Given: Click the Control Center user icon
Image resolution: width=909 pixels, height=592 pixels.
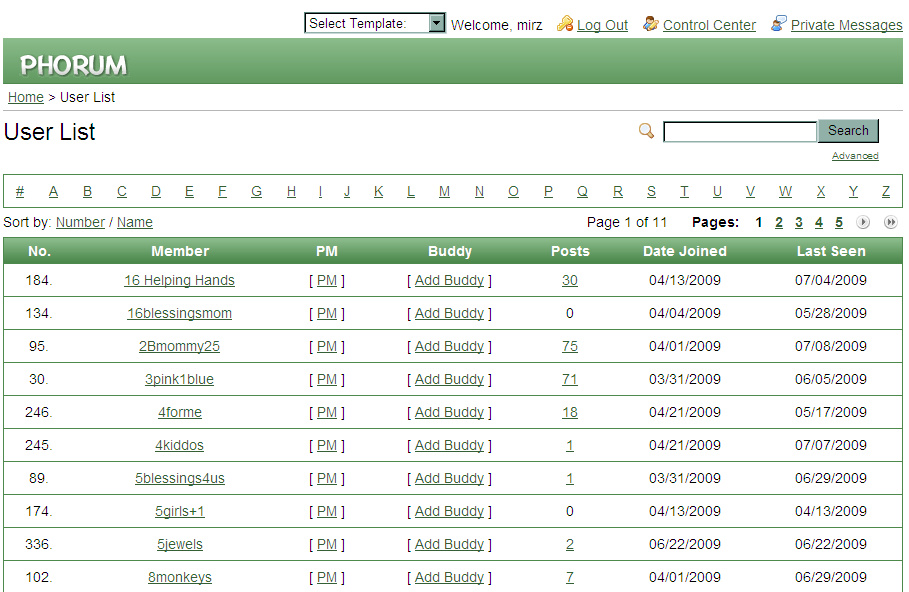Looking at the screenshot, I should (651, 24).
